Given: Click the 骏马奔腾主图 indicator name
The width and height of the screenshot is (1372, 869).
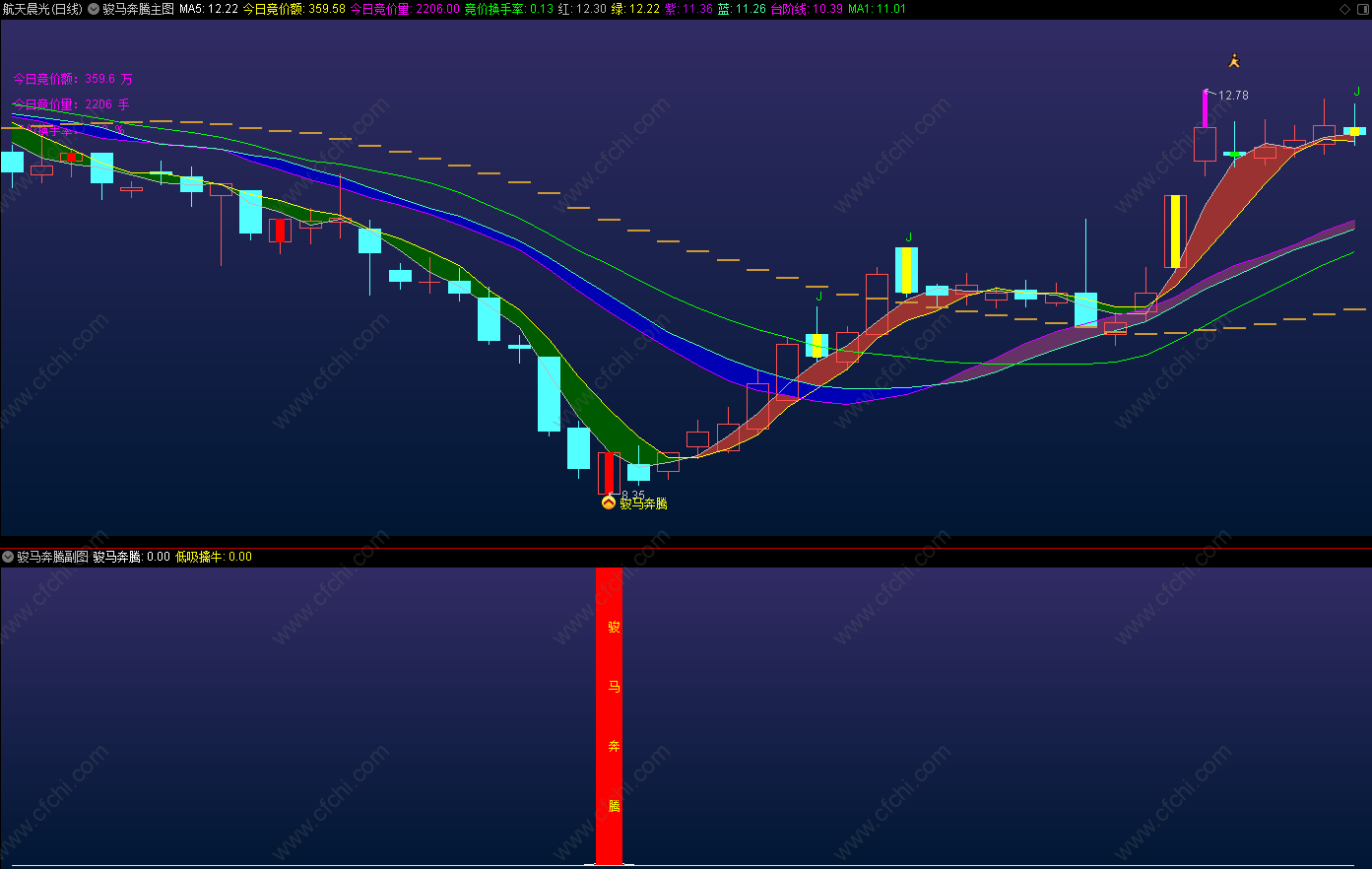Looking at the screenshot, I should (x=138, y=9).
